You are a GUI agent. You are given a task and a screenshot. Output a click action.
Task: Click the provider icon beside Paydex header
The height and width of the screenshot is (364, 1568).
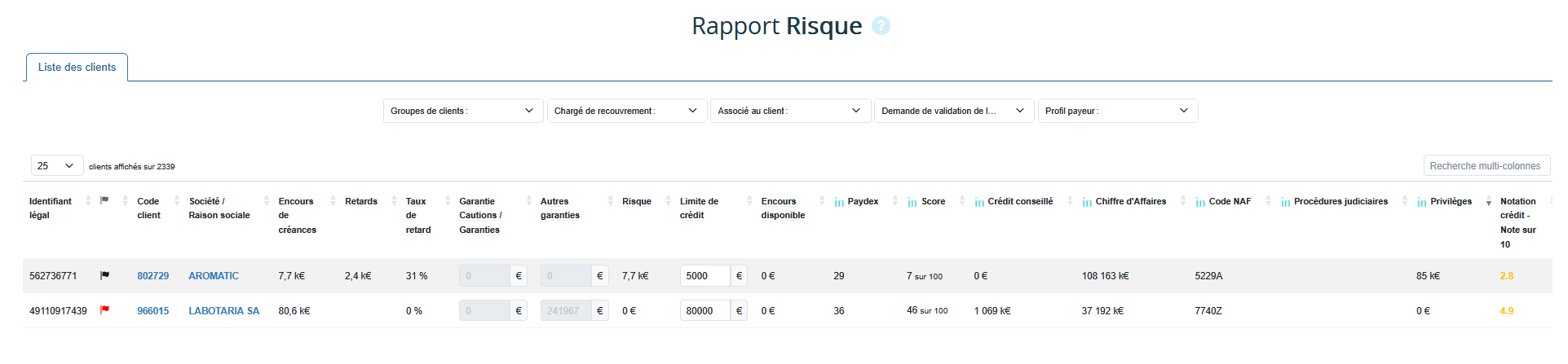[839, 202]
